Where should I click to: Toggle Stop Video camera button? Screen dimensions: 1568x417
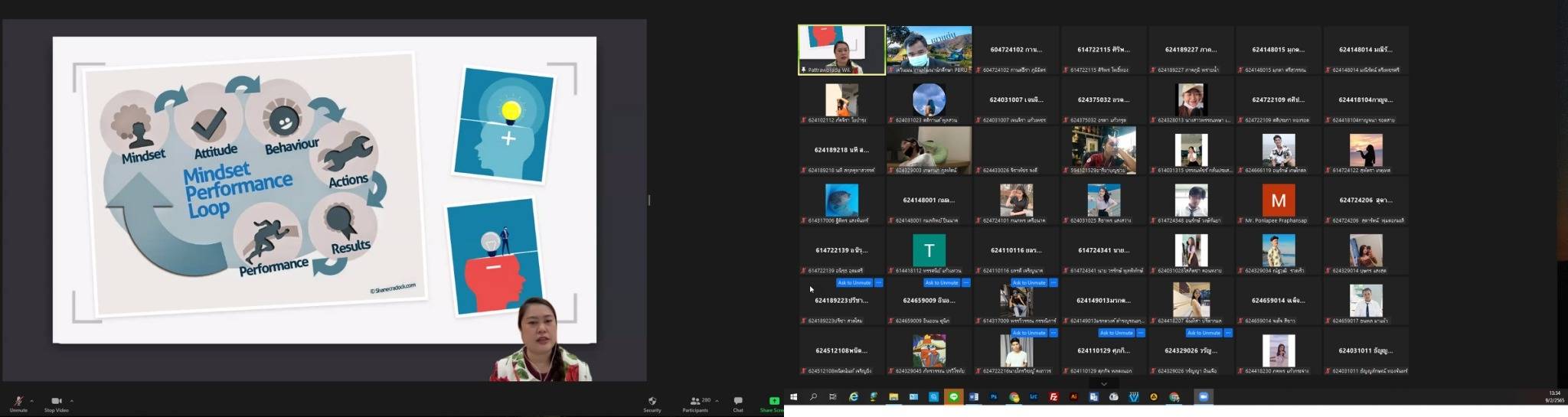pos(56,402)
